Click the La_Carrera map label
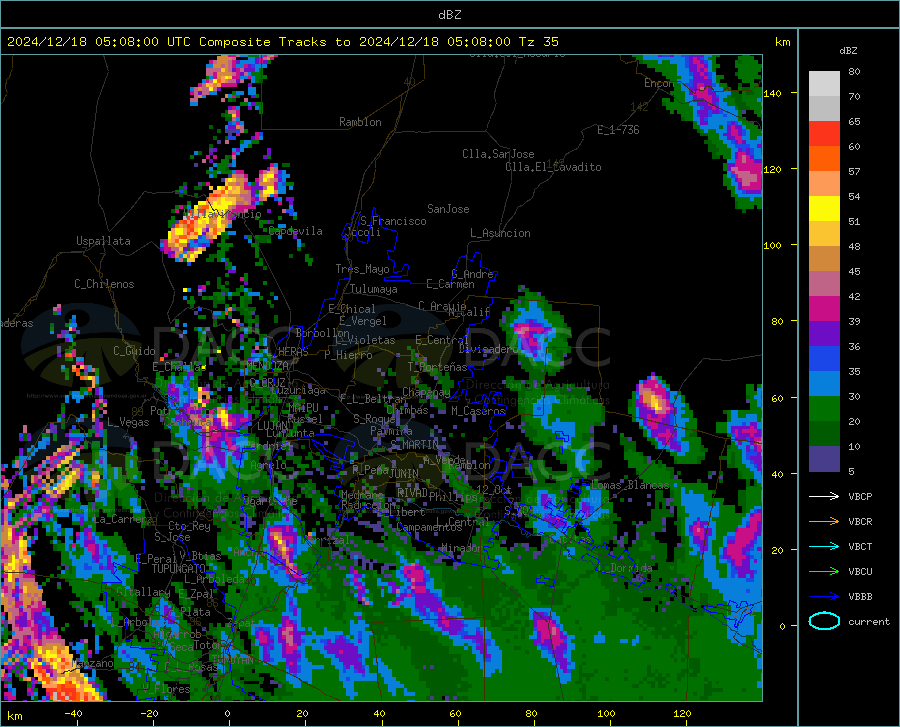 coord(123,519)
